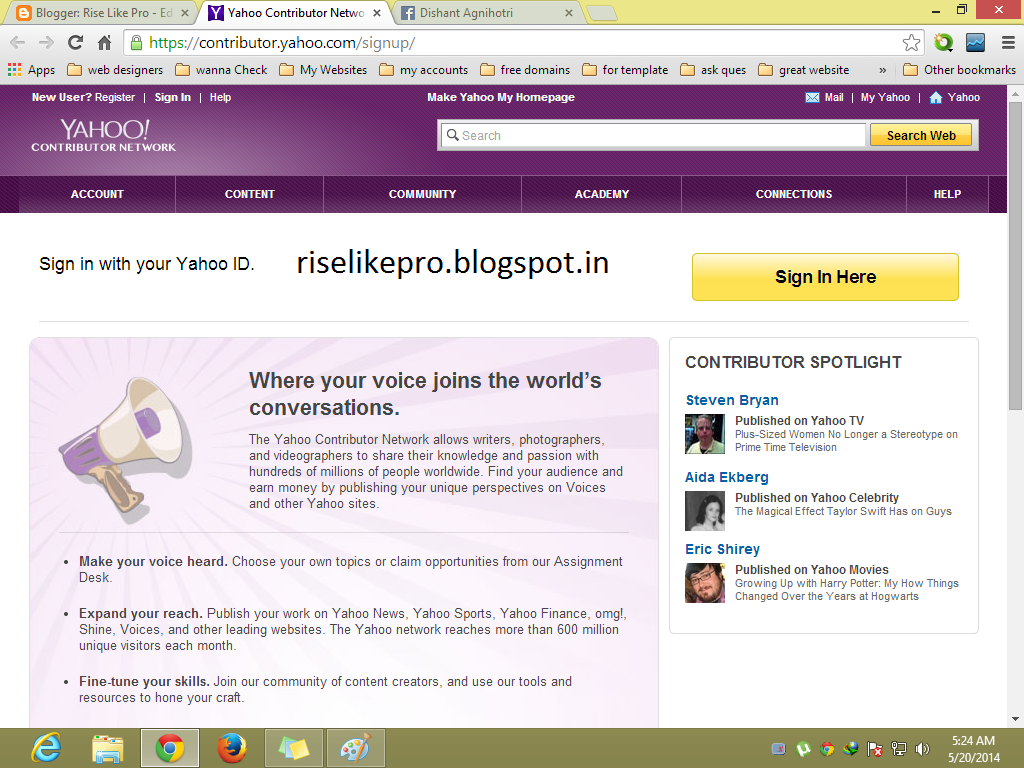Screen dimensions: 1024x768
Task: Open the Apps grid shortcut
Action: click(31, 70)
